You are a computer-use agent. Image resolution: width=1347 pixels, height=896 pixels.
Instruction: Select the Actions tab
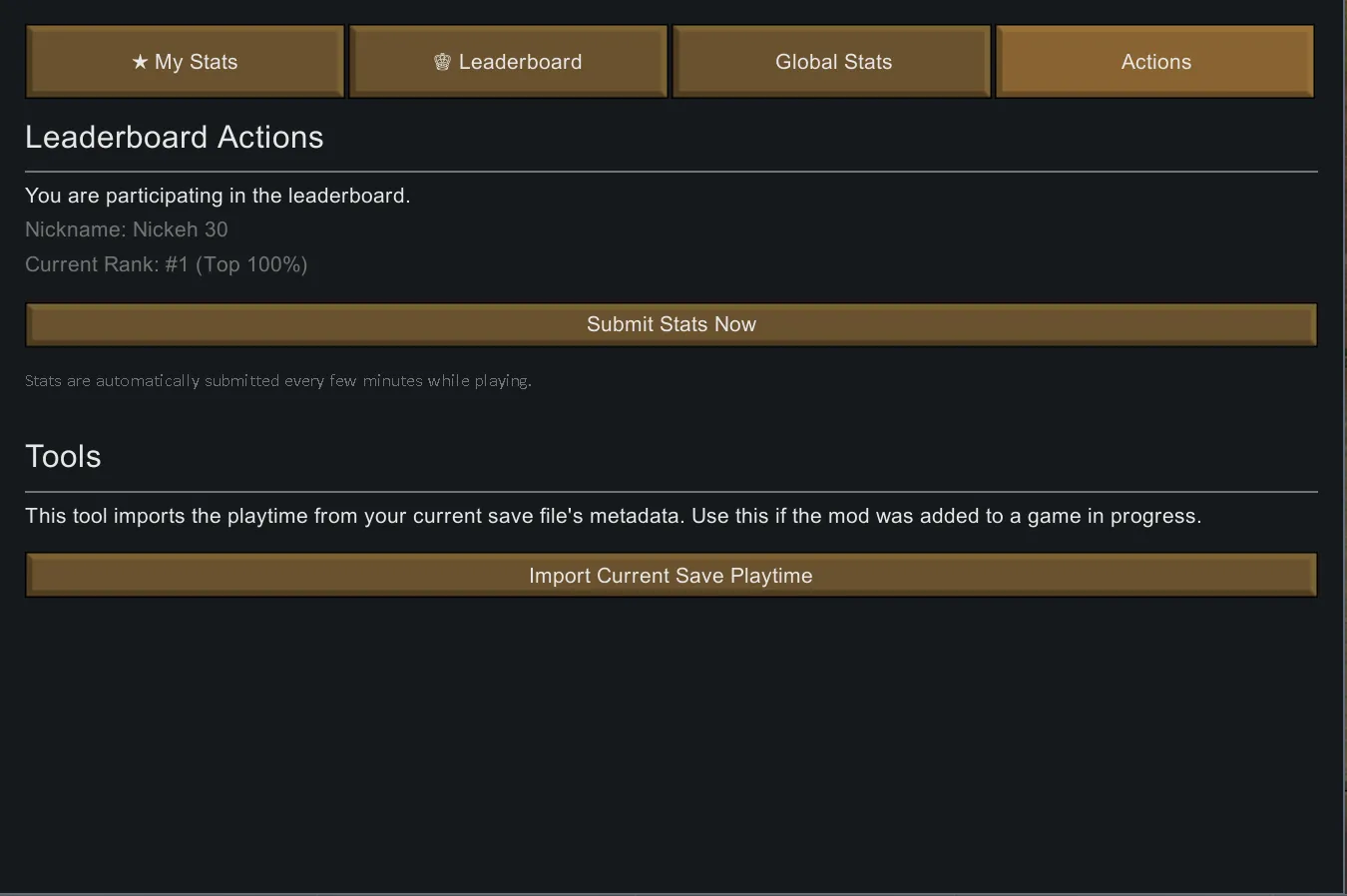(1155, 62)
